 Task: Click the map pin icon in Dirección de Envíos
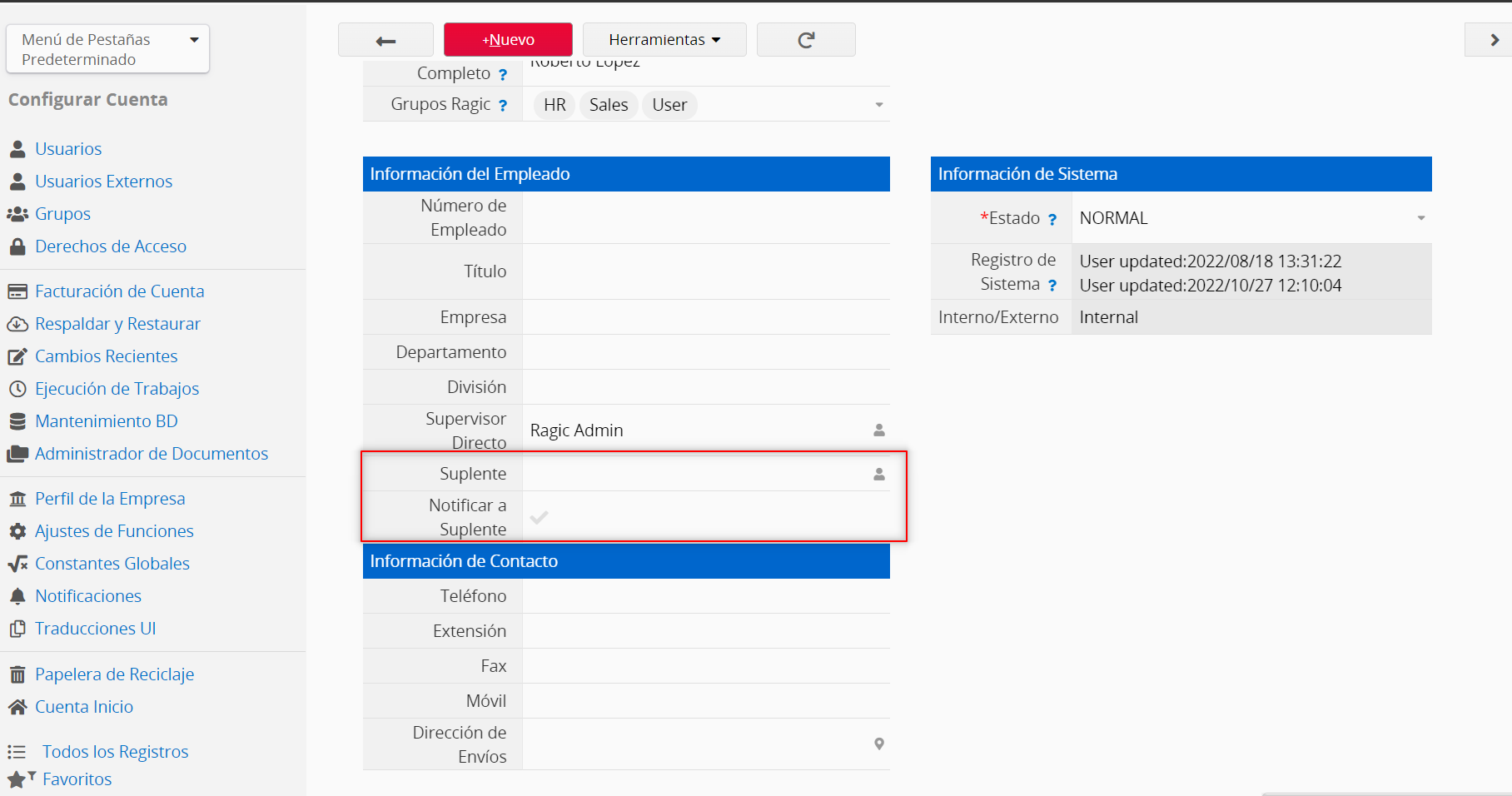click(878, 744)
